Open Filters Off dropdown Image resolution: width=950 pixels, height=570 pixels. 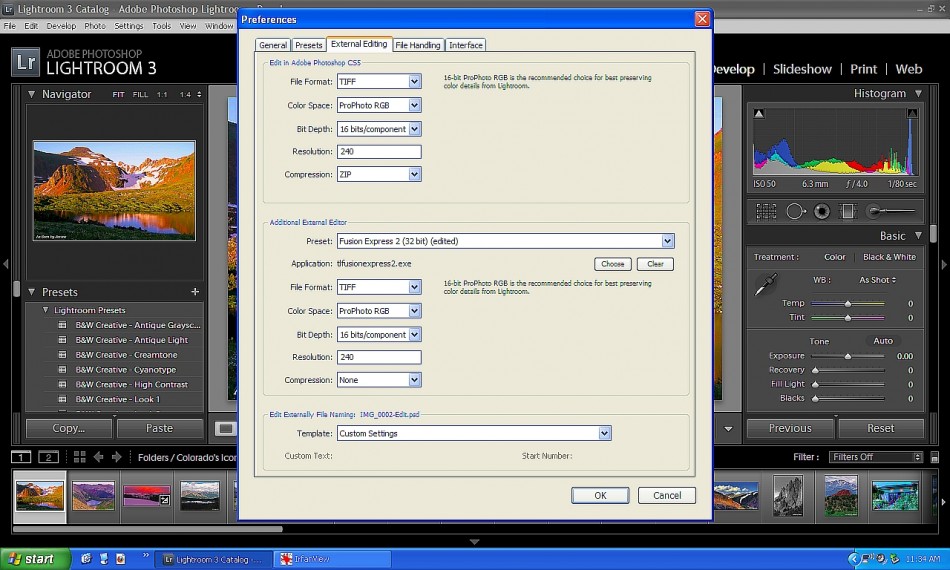pyautogui.click(x=875, y=457)
